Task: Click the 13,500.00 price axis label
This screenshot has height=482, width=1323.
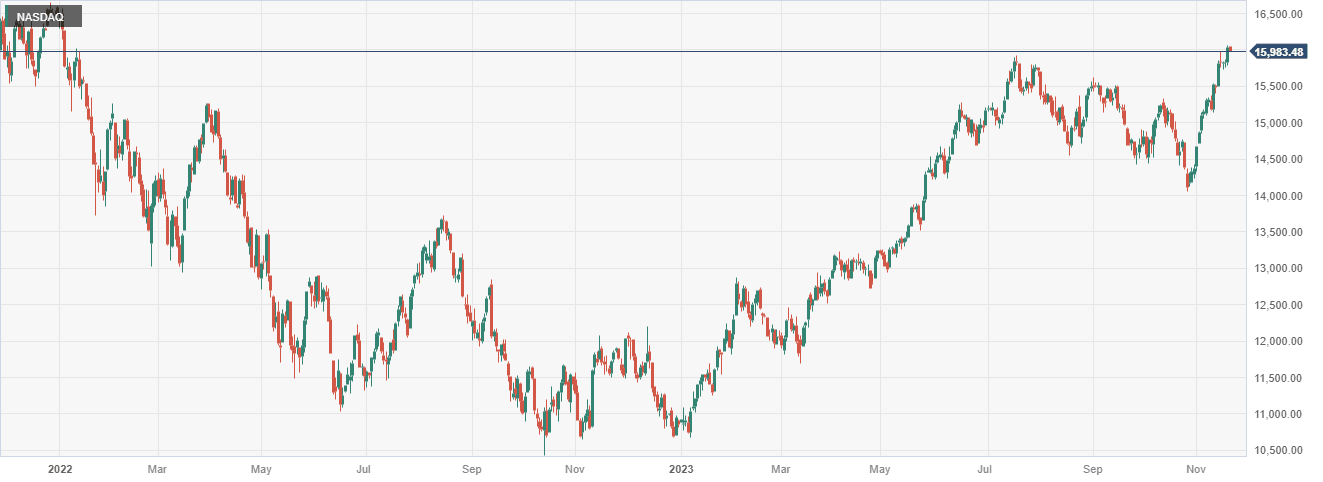Action: pyautogui.click(x=1280, y=233)
